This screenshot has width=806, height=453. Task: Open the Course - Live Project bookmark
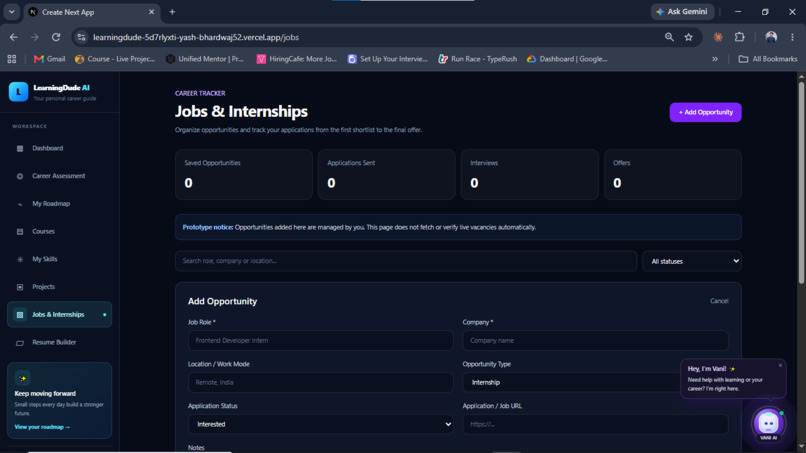(115, 59)
